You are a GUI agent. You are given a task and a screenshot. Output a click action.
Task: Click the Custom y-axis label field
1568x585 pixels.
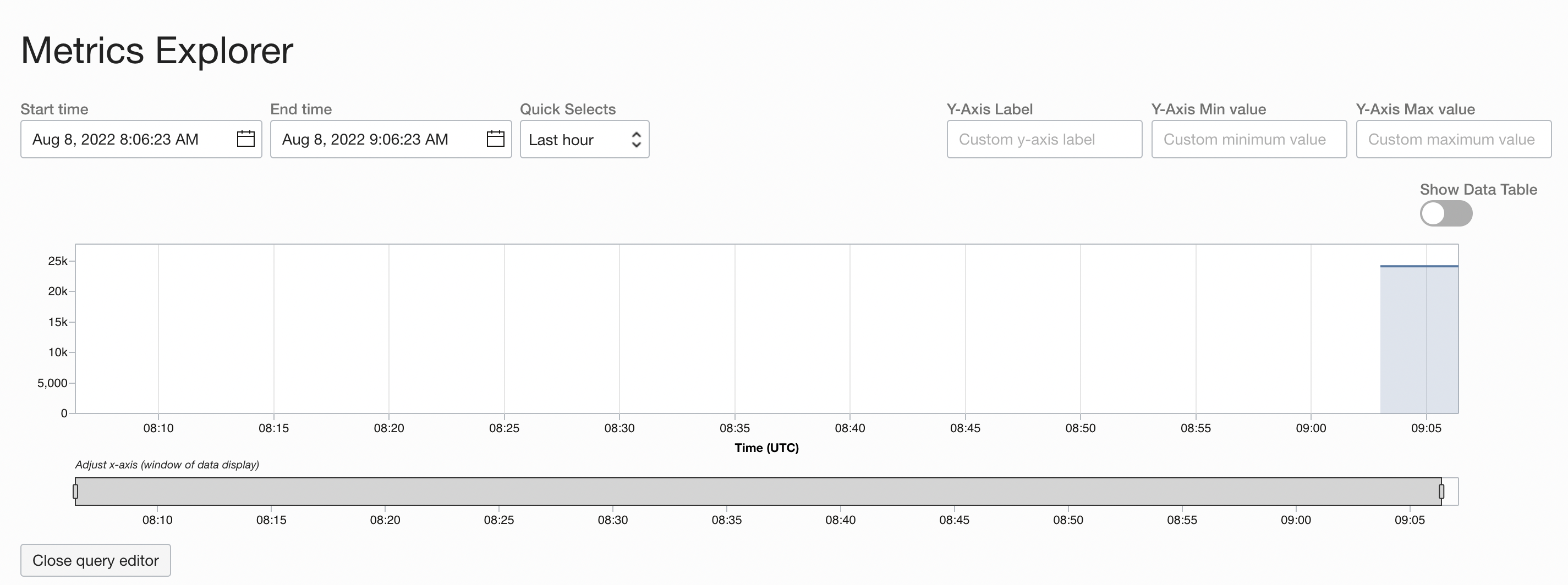[1044, 139]
